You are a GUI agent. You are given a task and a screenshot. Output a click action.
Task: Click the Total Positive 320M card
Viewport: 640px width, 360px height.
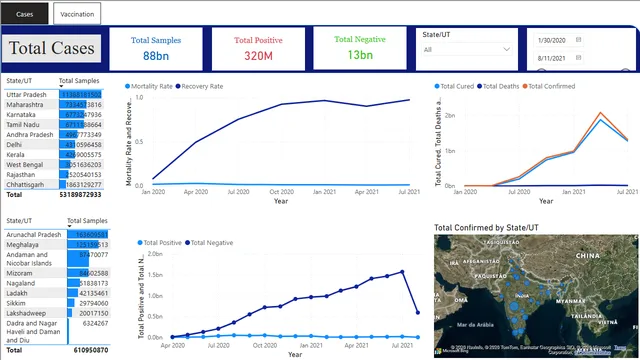click(x=258, y=49)
